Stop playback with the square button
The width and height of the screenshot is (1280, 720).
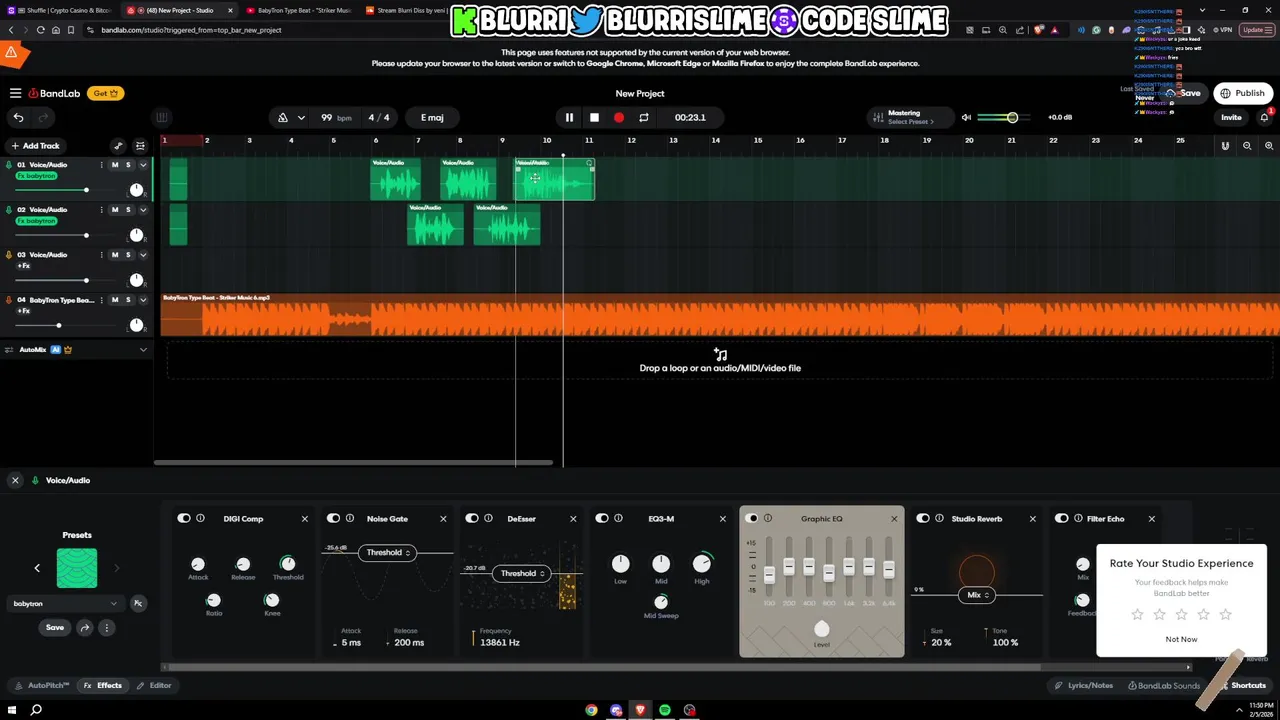pos(594,117)
